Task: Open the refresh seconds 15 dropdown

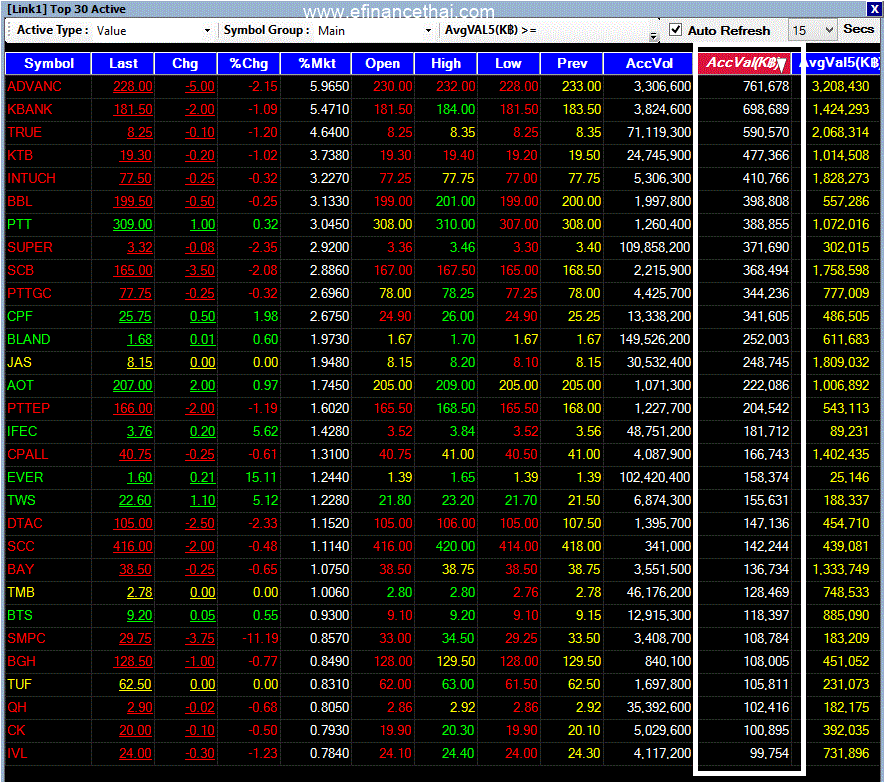Action: tap(812, 30)
